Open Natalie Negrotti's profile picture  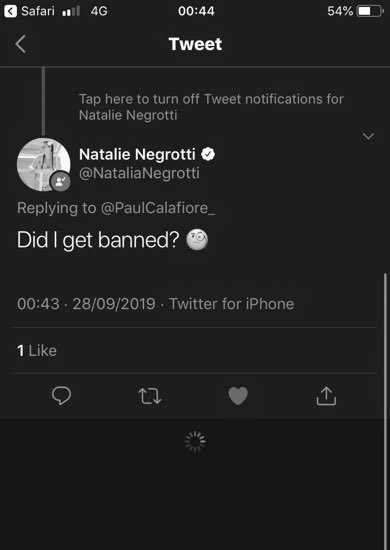(43, 164)
